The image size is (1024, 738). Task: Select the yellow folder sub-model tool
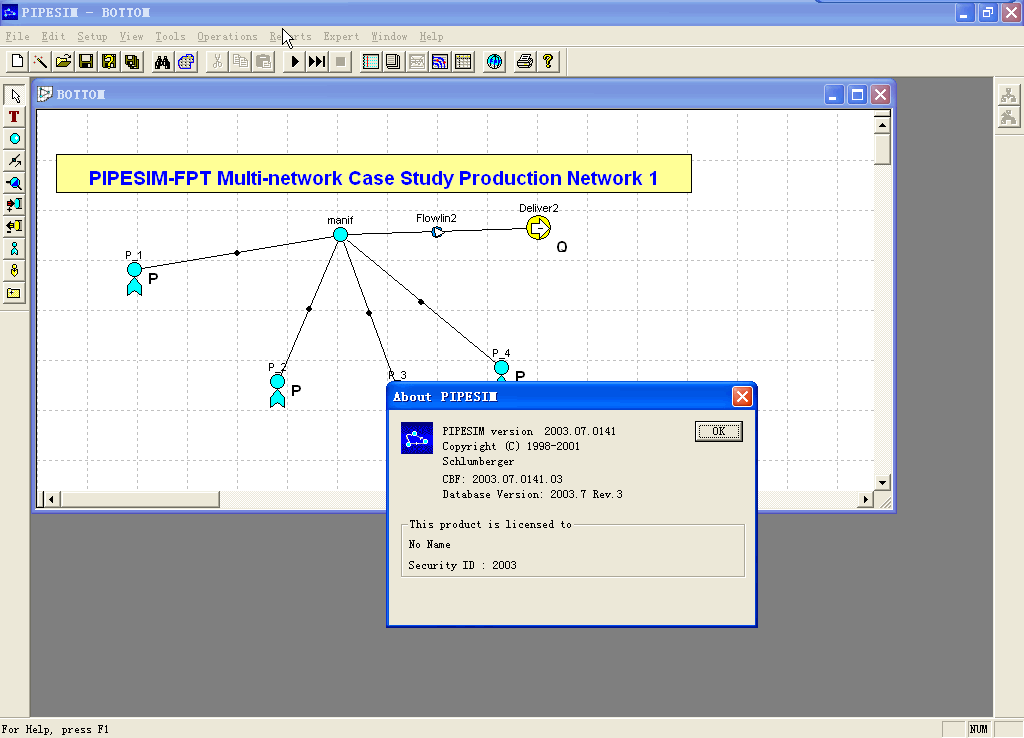click(14, 293)
